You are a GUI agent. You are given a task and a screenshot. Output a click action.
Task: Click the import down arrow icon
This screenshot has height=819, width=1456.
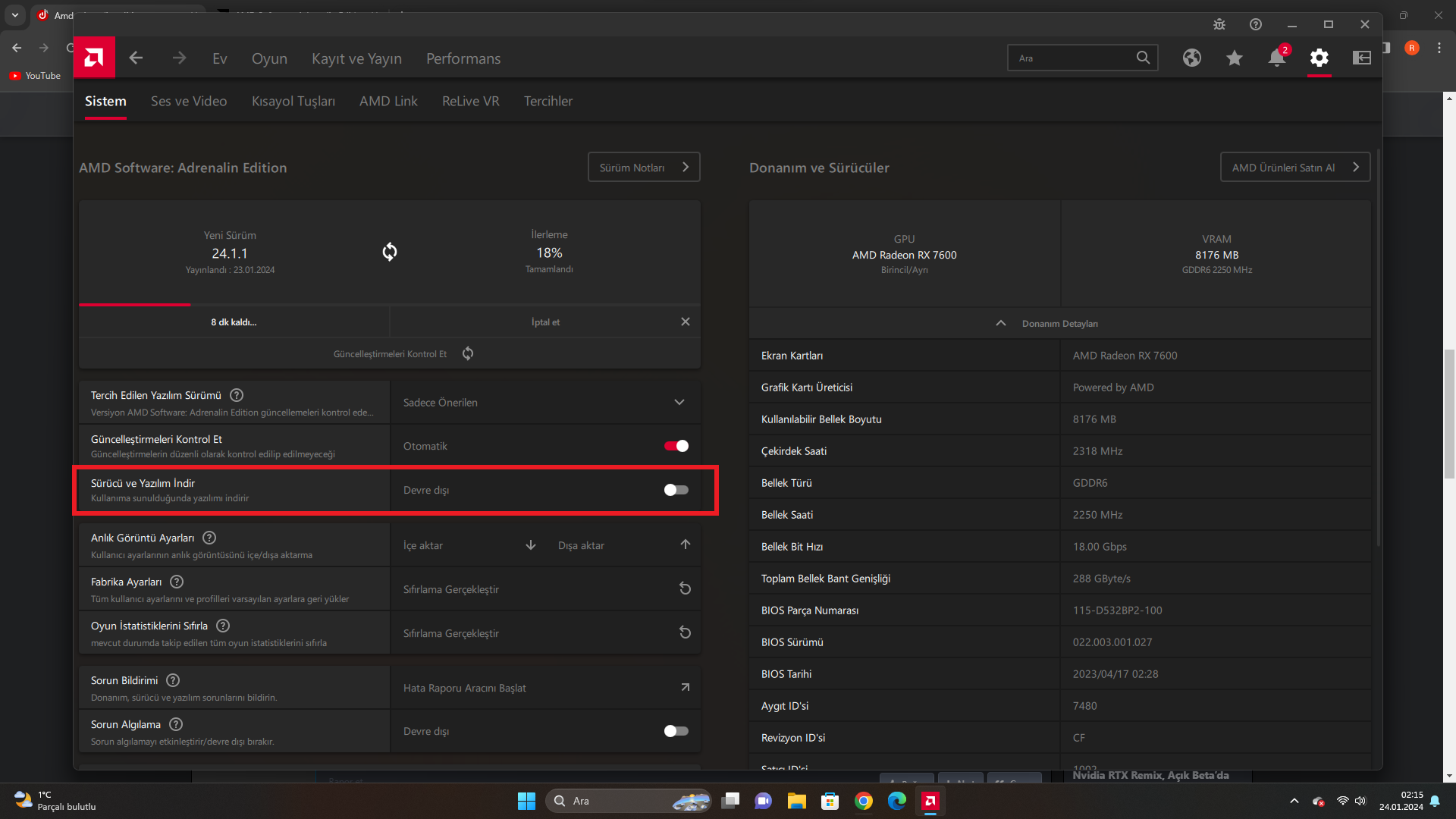click(531, 545)
